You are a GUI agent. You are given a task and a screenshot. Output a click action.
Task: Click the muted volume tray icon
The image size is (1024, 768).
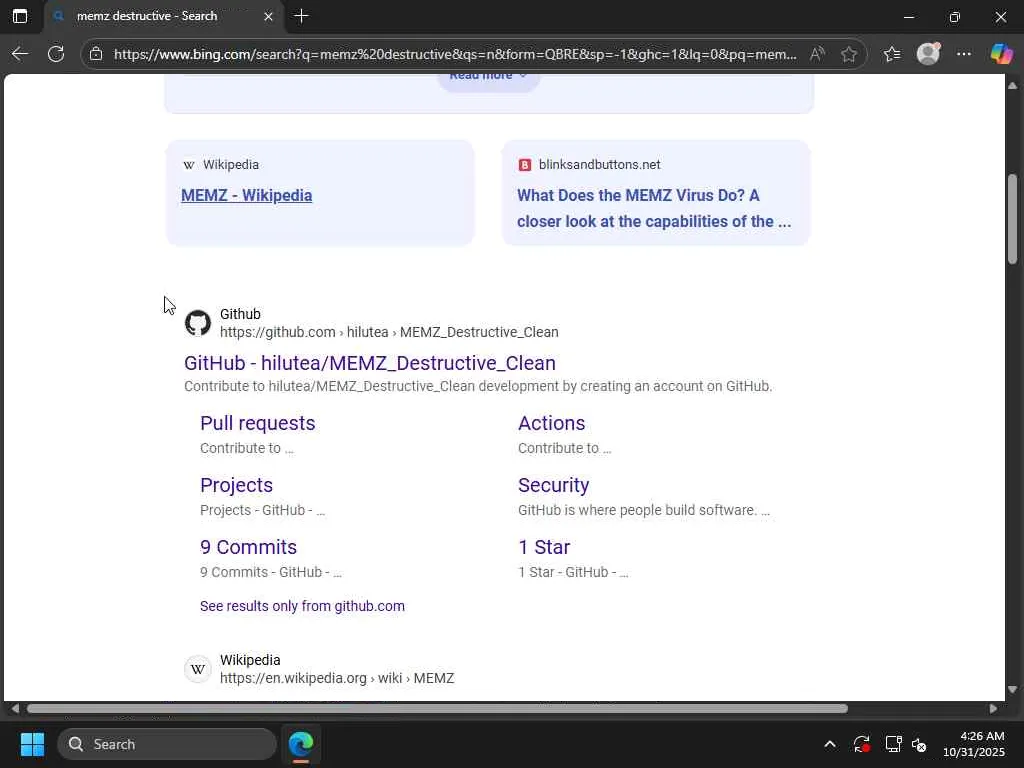click(x=920, y=744)
